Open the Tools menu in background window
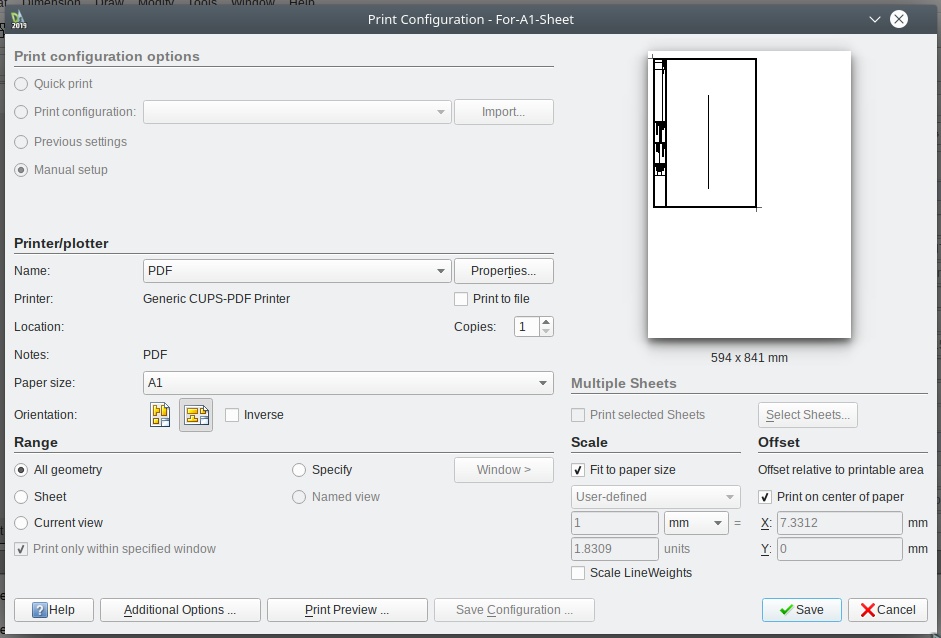Image resolution: width=941 pixels, height=638 pixels. pos(202,3)
